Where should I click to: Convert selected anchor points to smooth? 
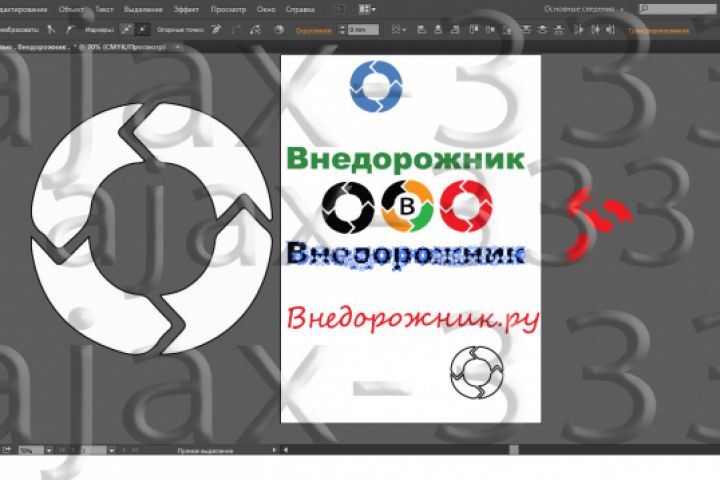(69, 30)
